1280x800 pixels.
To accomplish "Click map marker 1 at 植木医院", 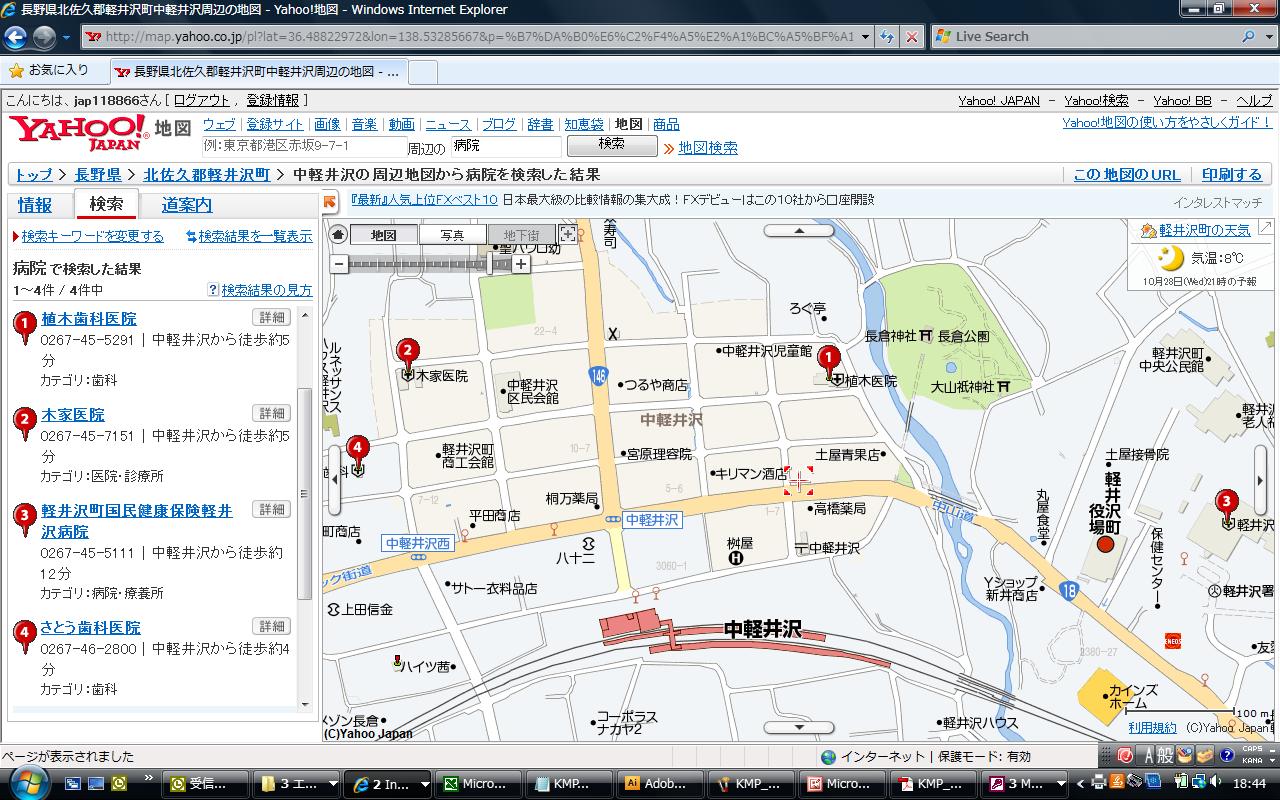I will (x=828, y=360).
